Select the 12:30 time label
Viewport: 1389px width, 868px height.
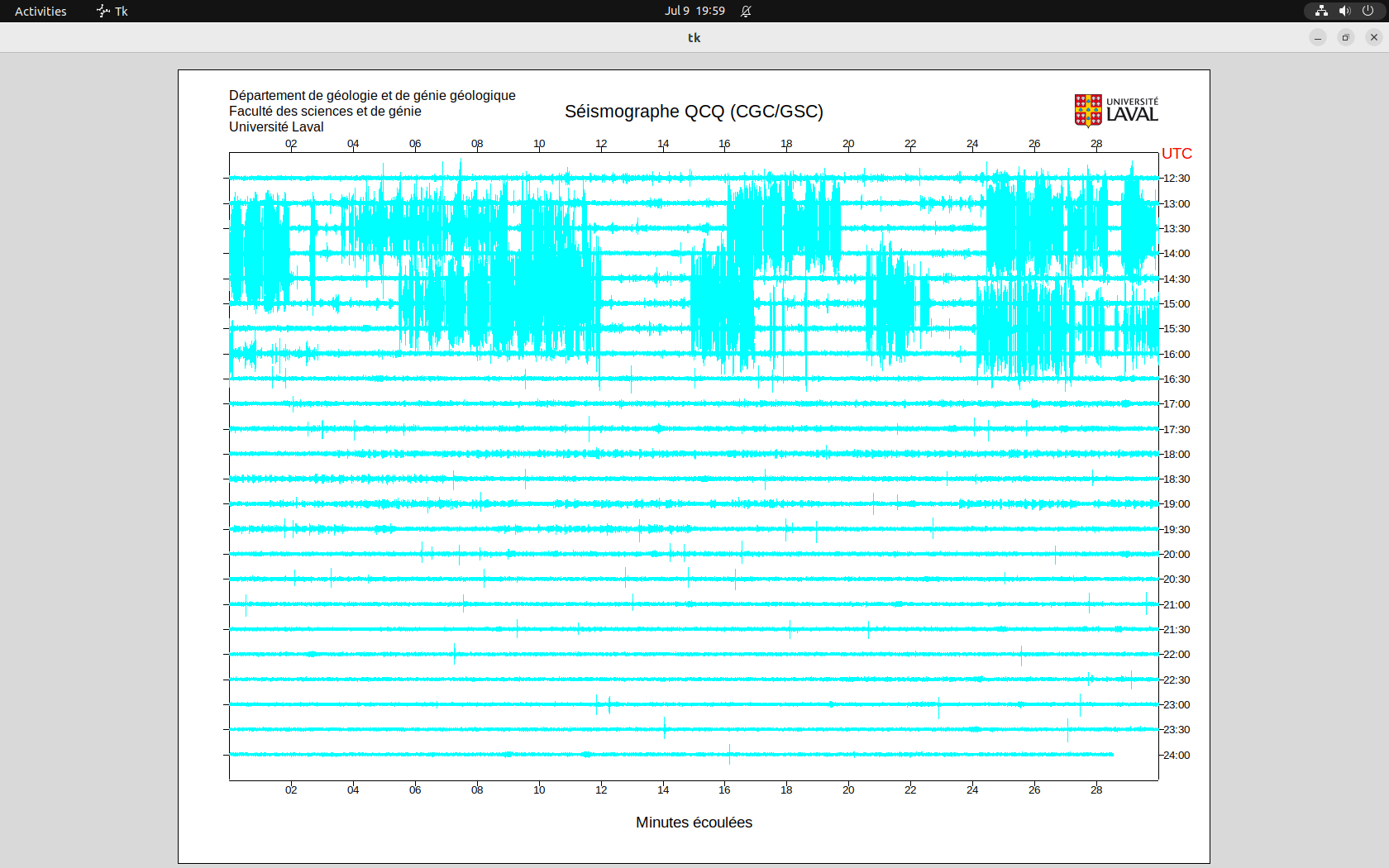pos(1177,179)
